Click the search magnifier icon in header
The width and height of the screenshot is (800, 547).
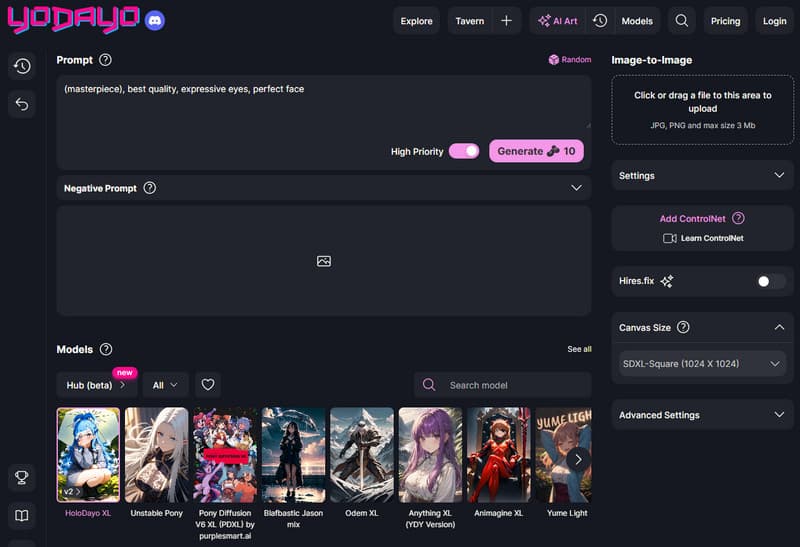[682, 21]
